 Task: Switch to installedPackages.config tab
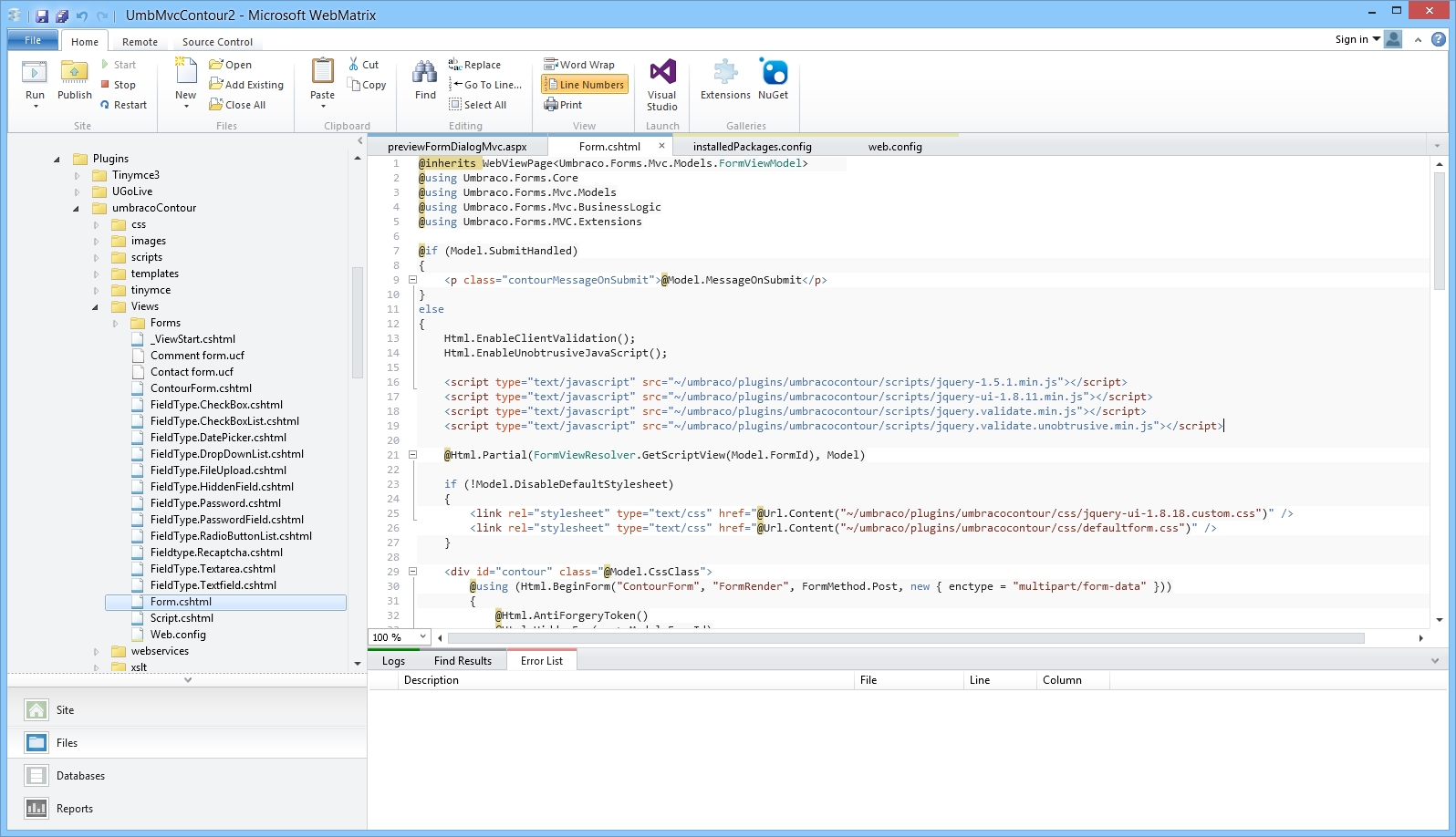pyautogui.click(x=752, y=146)
